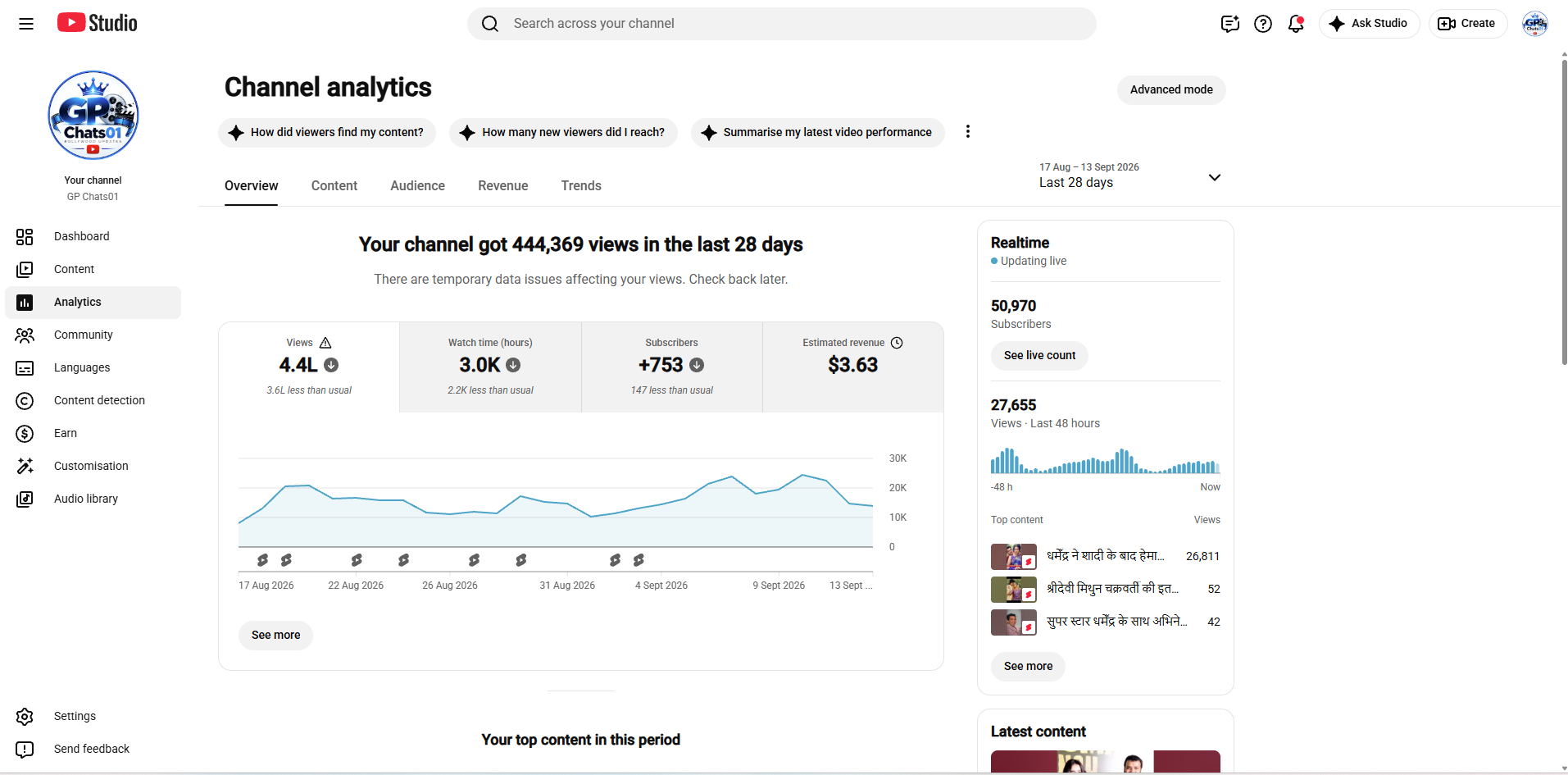The width and height of the screenshot is (1568, 775).
Task: Click See live count button
Action: coord(1039,356)
